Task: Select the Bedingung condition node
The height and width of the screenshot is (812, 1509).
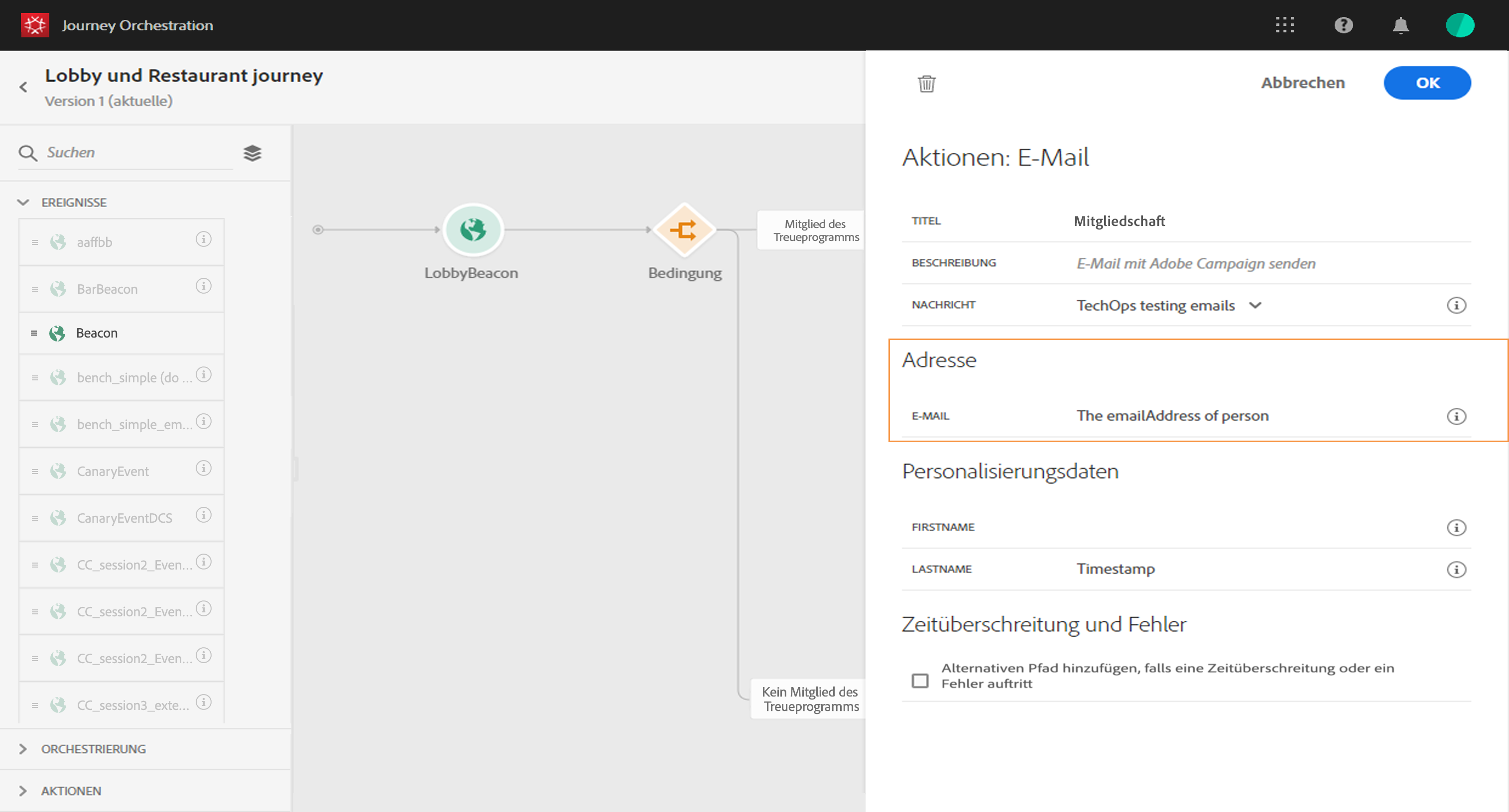Action: 684,230
